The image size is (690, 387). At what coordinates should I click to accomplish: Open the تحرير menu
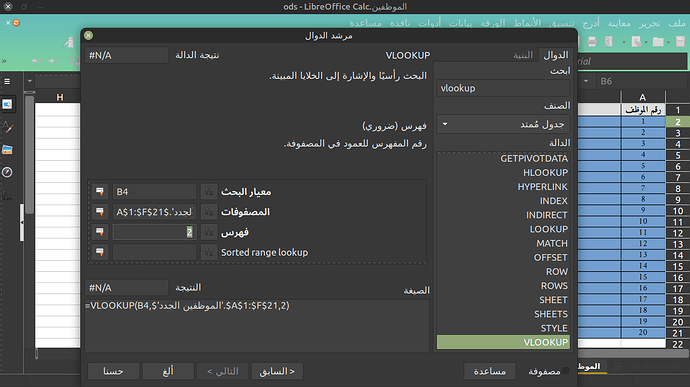point(650,23)
